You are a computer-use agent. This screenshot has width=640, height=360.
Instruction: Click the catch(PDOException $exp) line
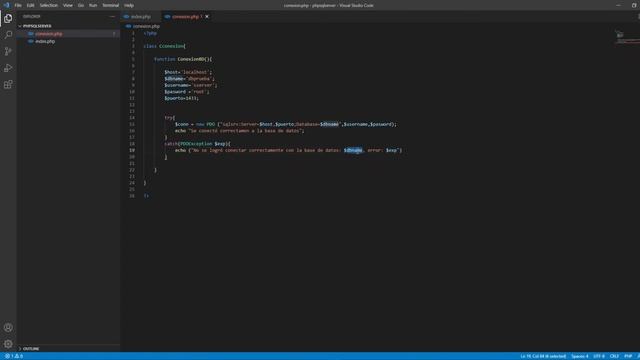point(198,144)
